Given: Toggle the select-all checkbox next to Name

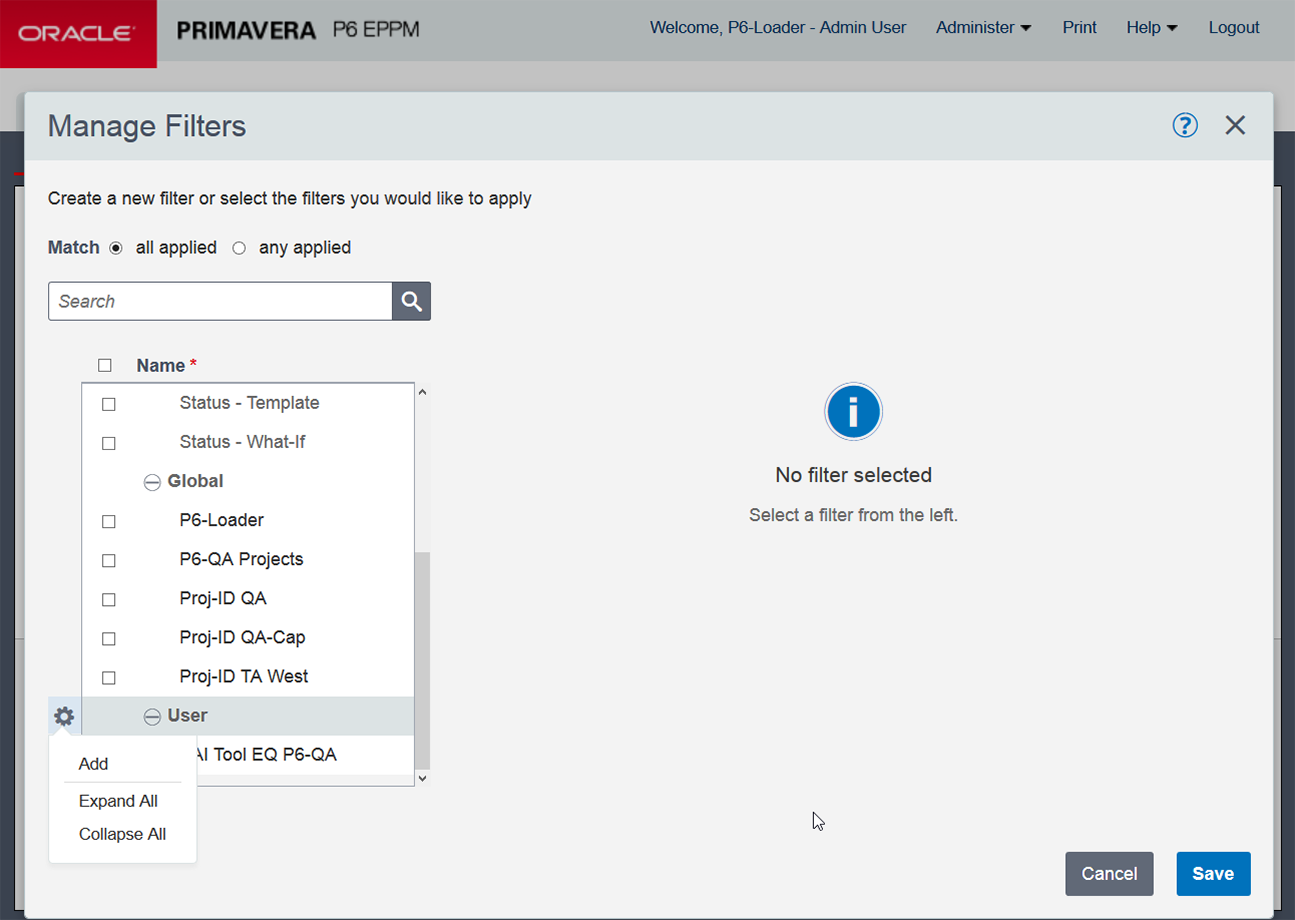Looking at the screenshot, I should 105,365.
